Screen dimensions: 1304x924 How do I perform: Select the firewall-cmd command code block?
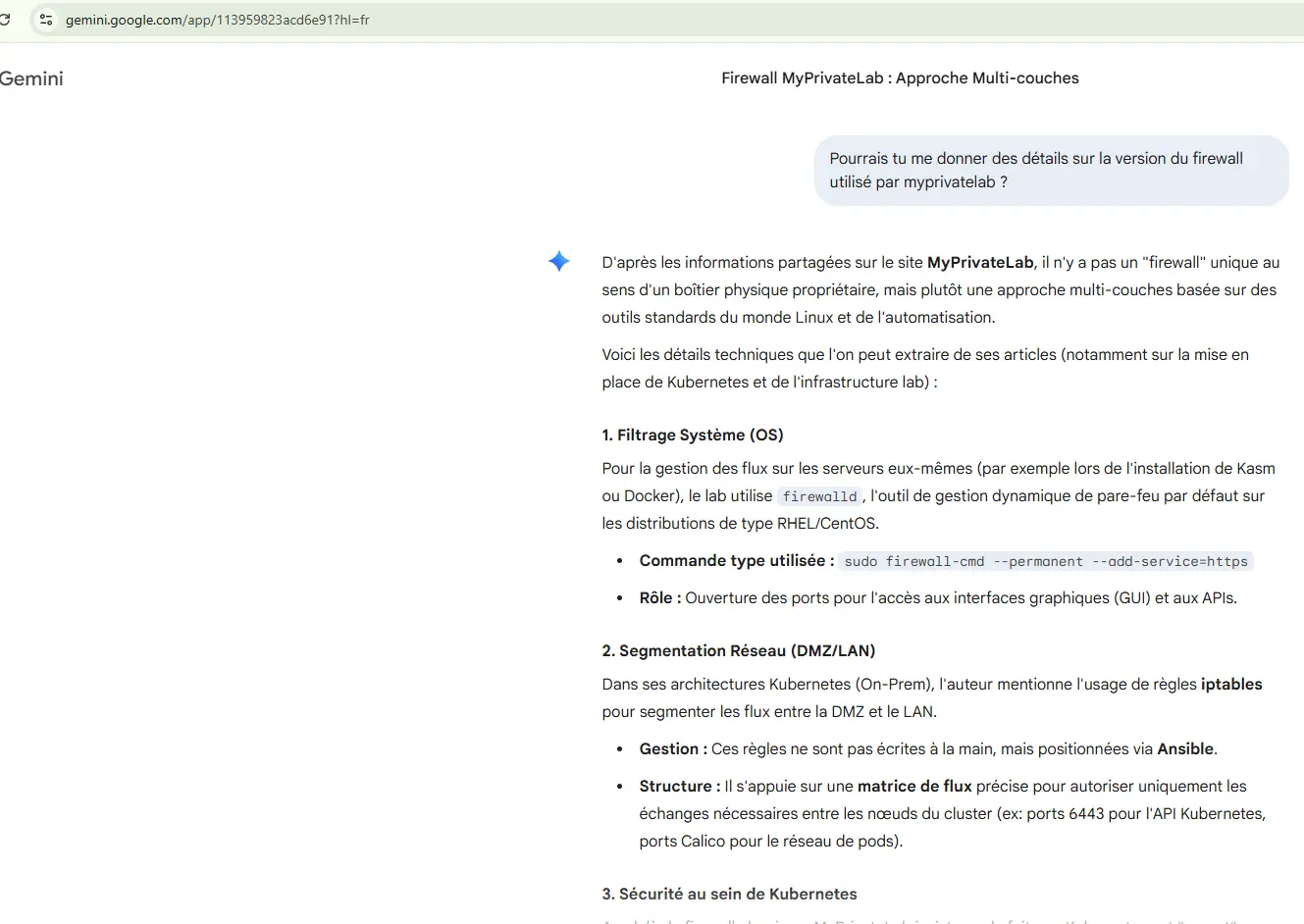(x=1045, y=561)
